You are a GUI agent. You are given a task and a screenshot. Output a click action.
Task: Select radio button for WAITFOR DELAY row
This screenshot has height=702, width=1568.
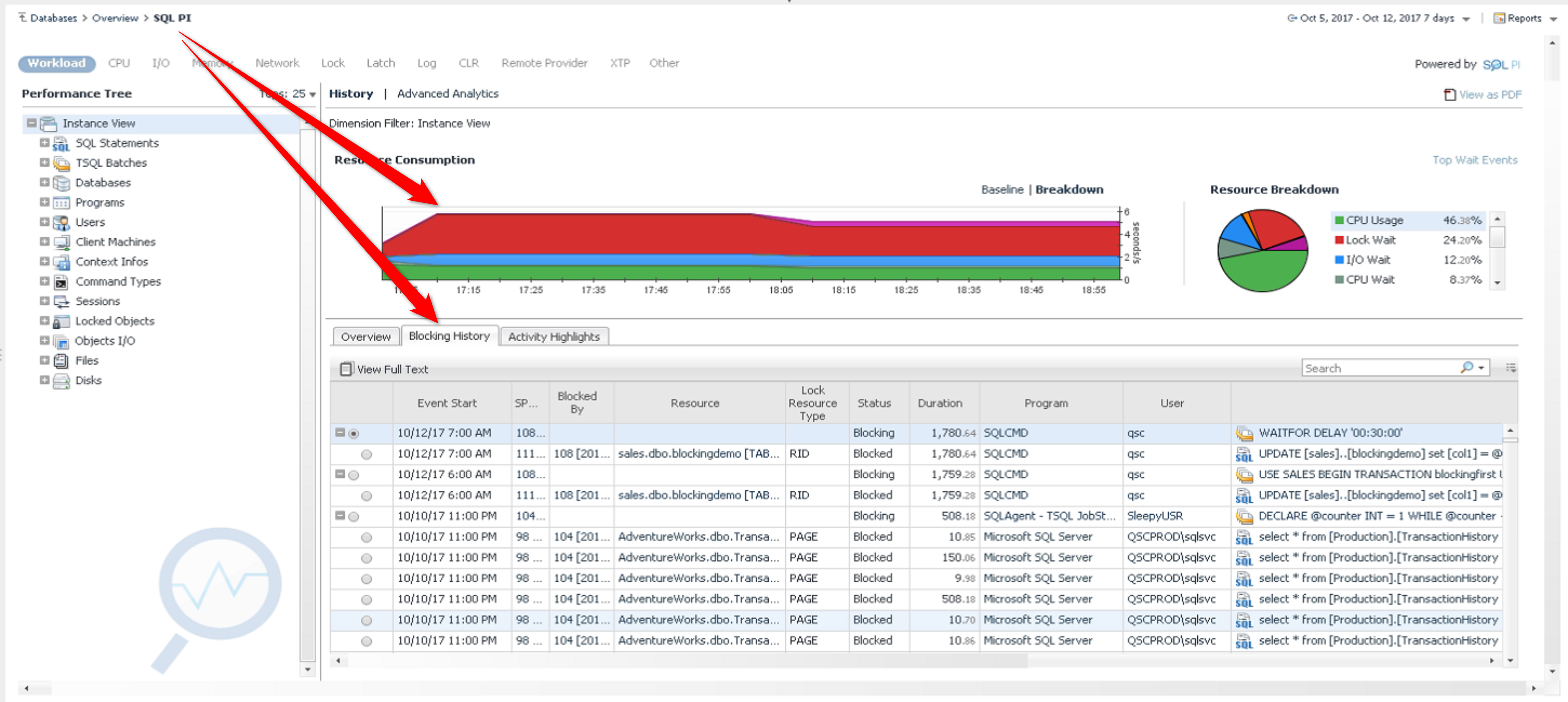(354, 433)
